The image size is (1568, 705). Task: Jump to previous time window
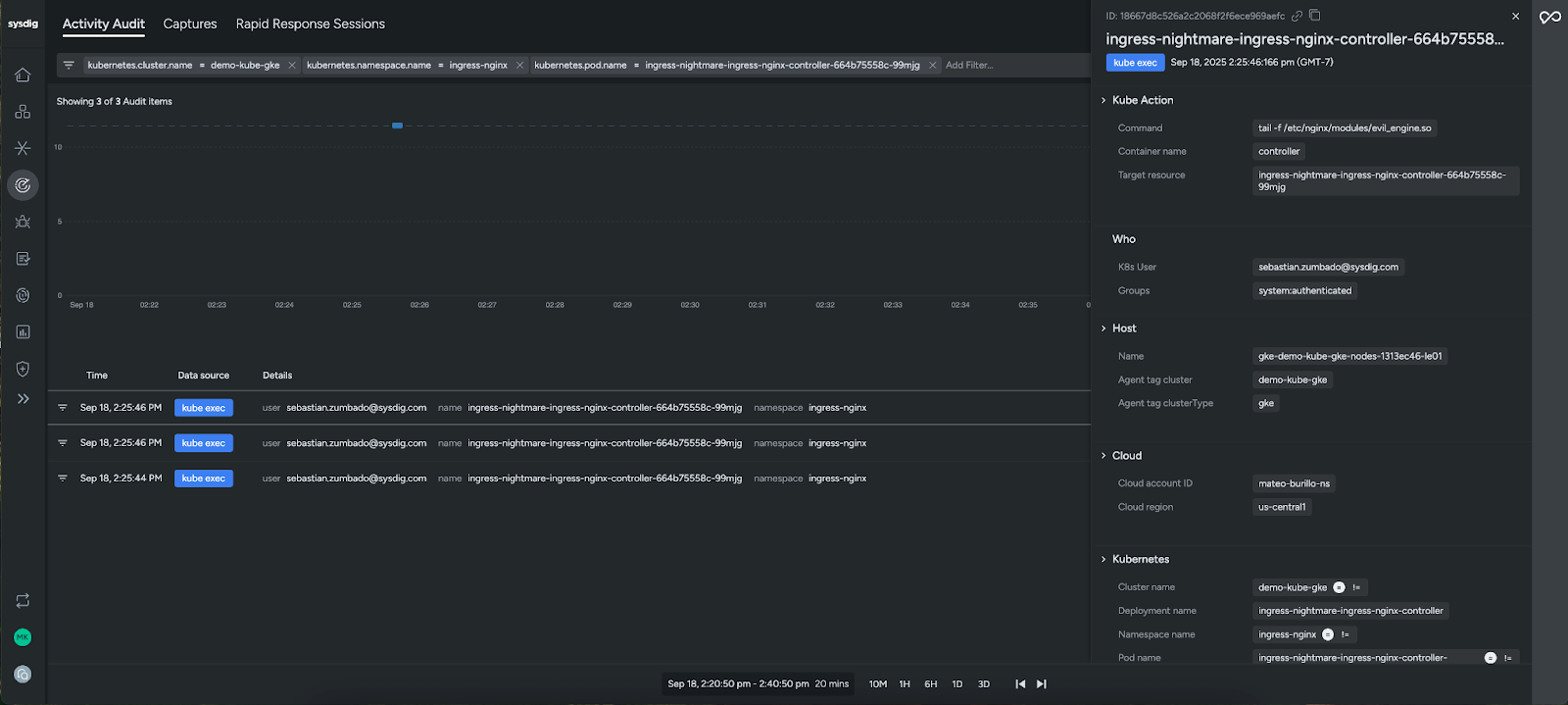(x=1020, y=684)
